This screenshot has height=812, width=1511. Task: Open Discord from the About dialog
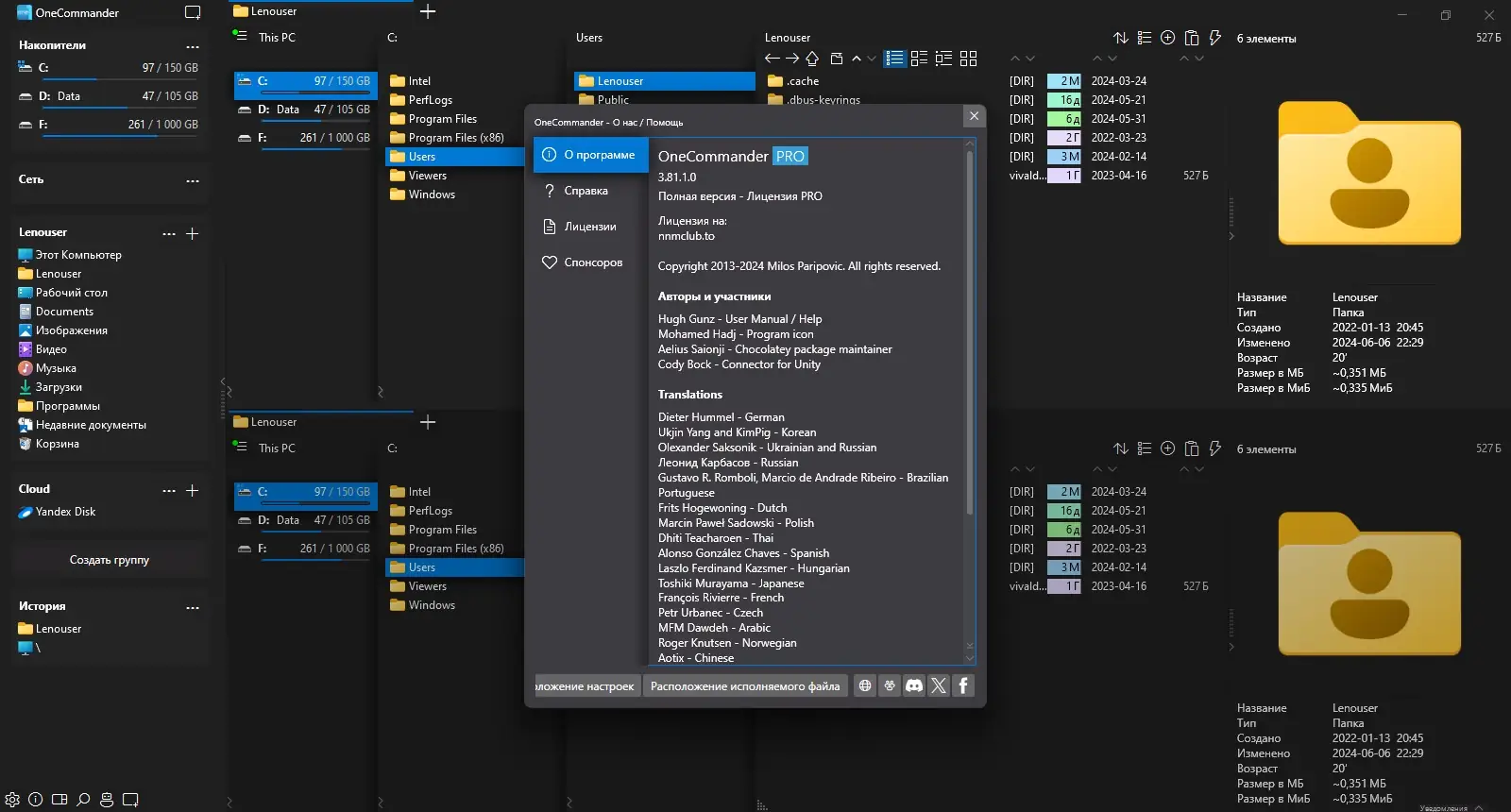(x=914, y=685)
